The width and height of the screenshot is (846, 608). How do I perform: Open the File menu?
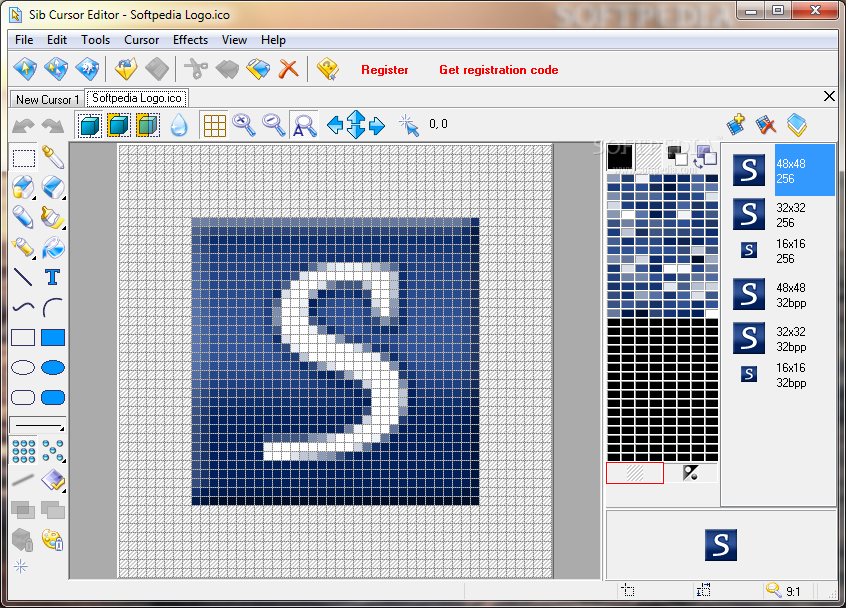coord(24,40)
